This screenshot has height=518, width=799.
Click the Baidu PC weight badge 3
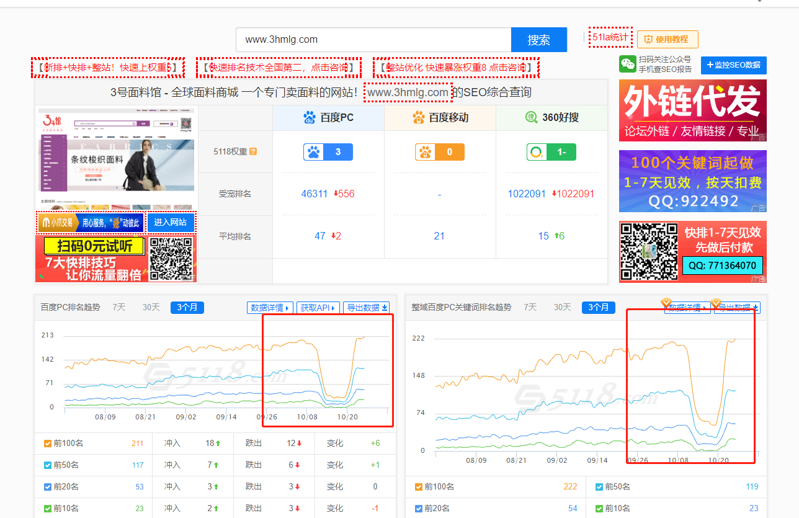tap(328, 152)
